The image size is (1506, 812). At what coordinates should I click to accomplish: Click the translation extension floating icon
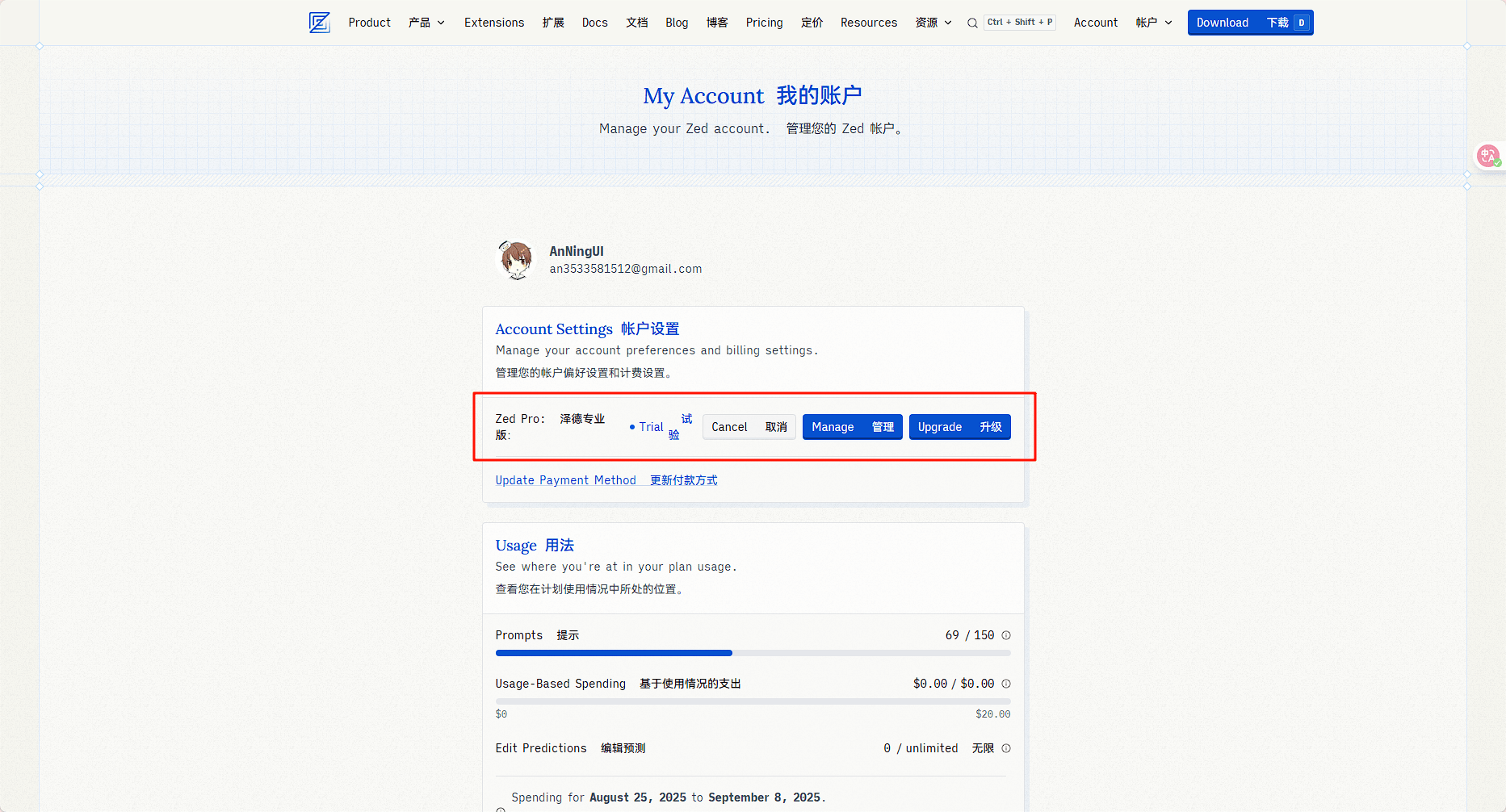pos(1487,156)
